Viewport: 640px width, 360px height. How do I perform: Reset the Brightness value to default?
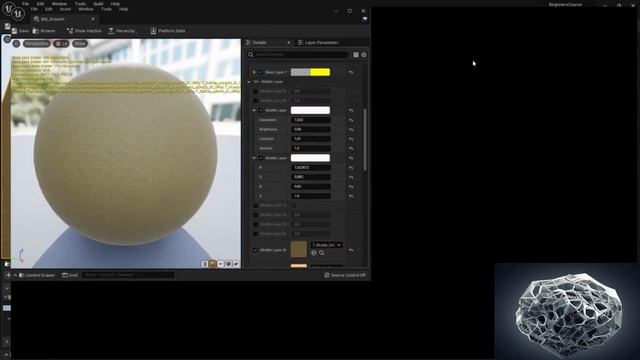click(351, 129)
